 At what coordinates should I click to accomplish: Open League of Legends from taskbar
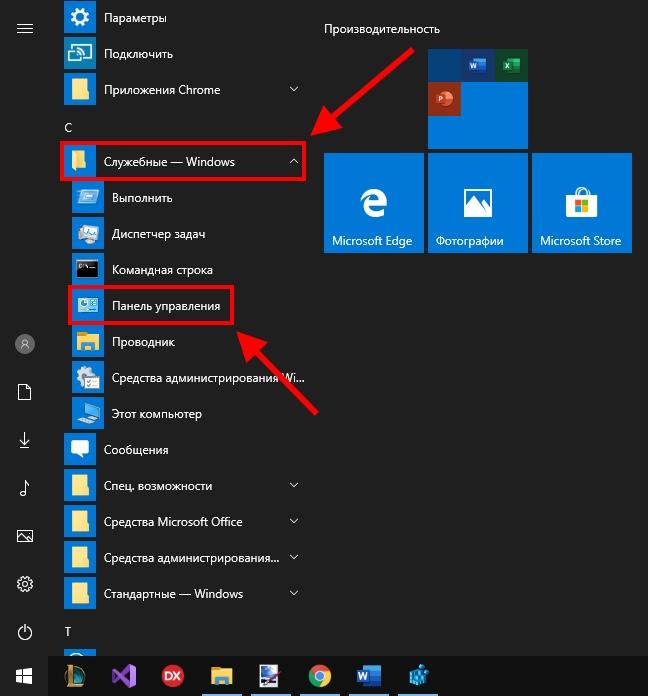pos(75,676)
